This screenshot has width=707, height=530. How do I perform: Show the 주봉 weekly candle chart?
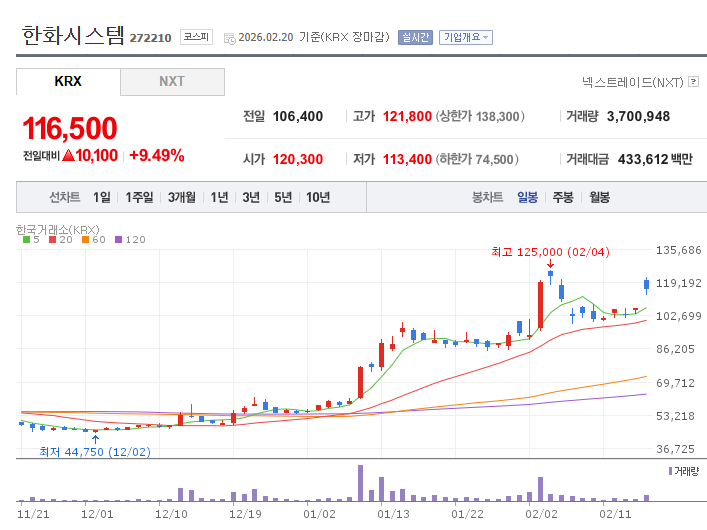563,197
